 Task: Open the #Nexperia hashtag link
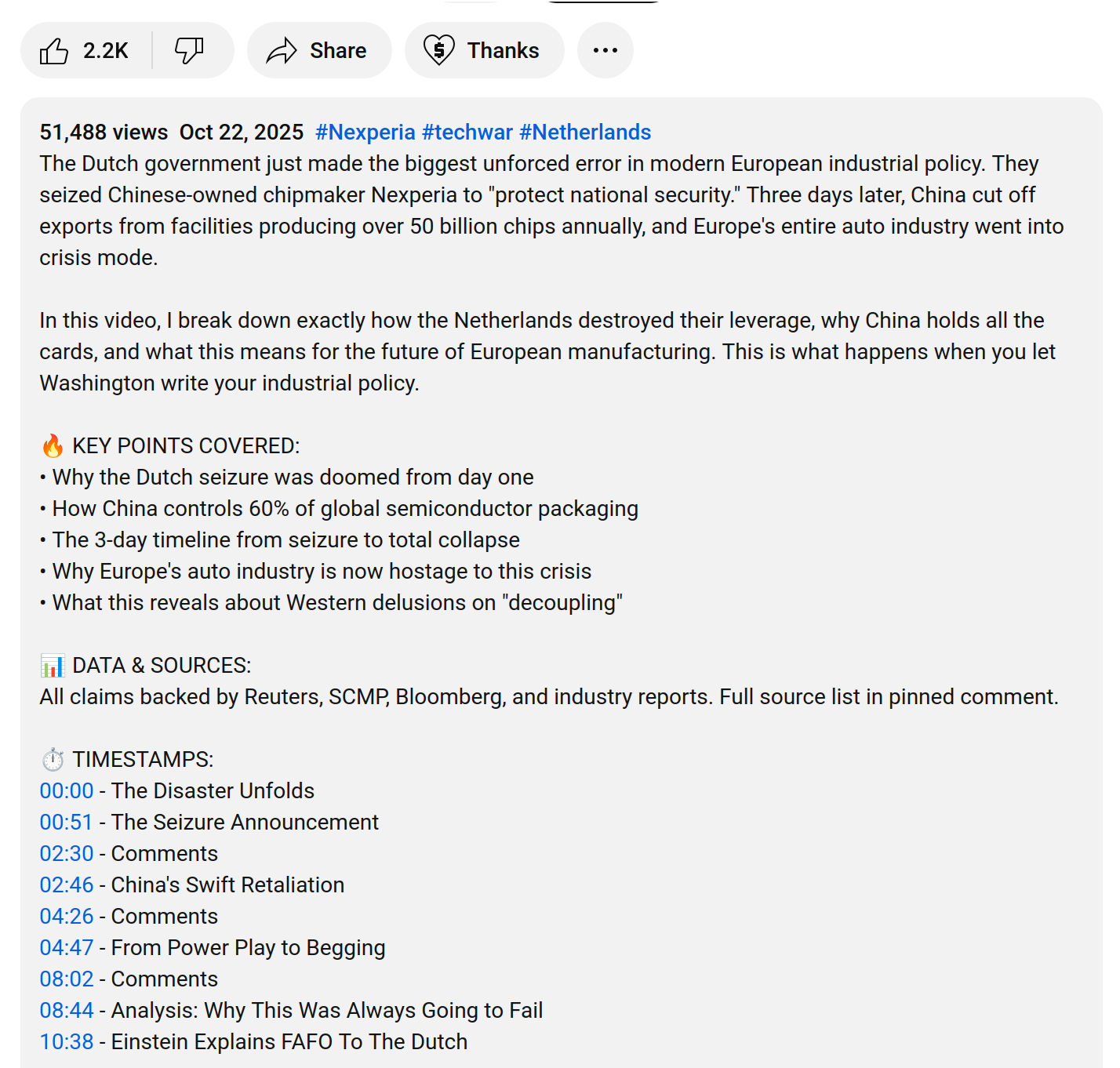[365, 132]
